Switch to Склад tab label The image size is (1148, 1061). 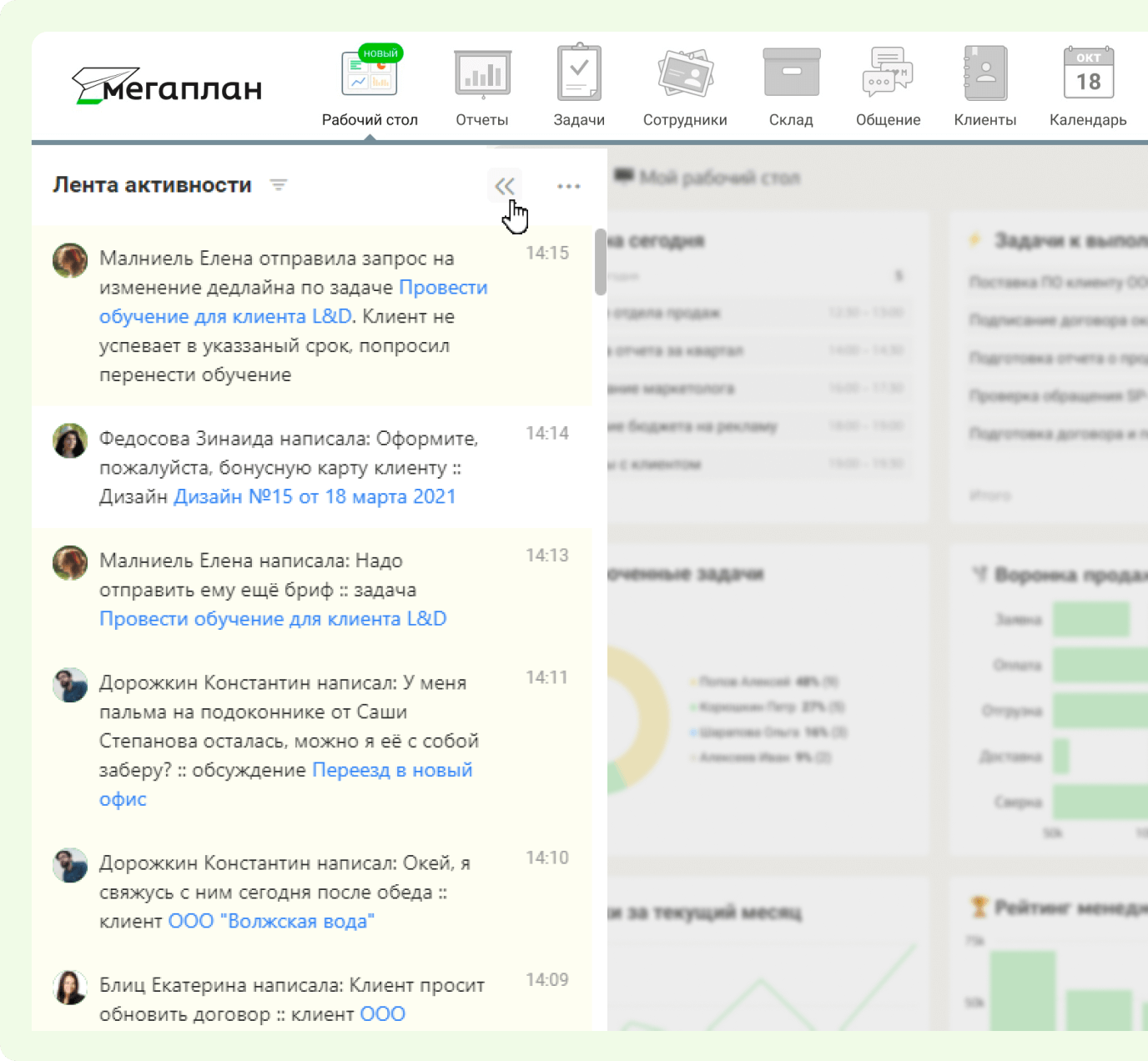pyautogui.click(x=791, y=120)
